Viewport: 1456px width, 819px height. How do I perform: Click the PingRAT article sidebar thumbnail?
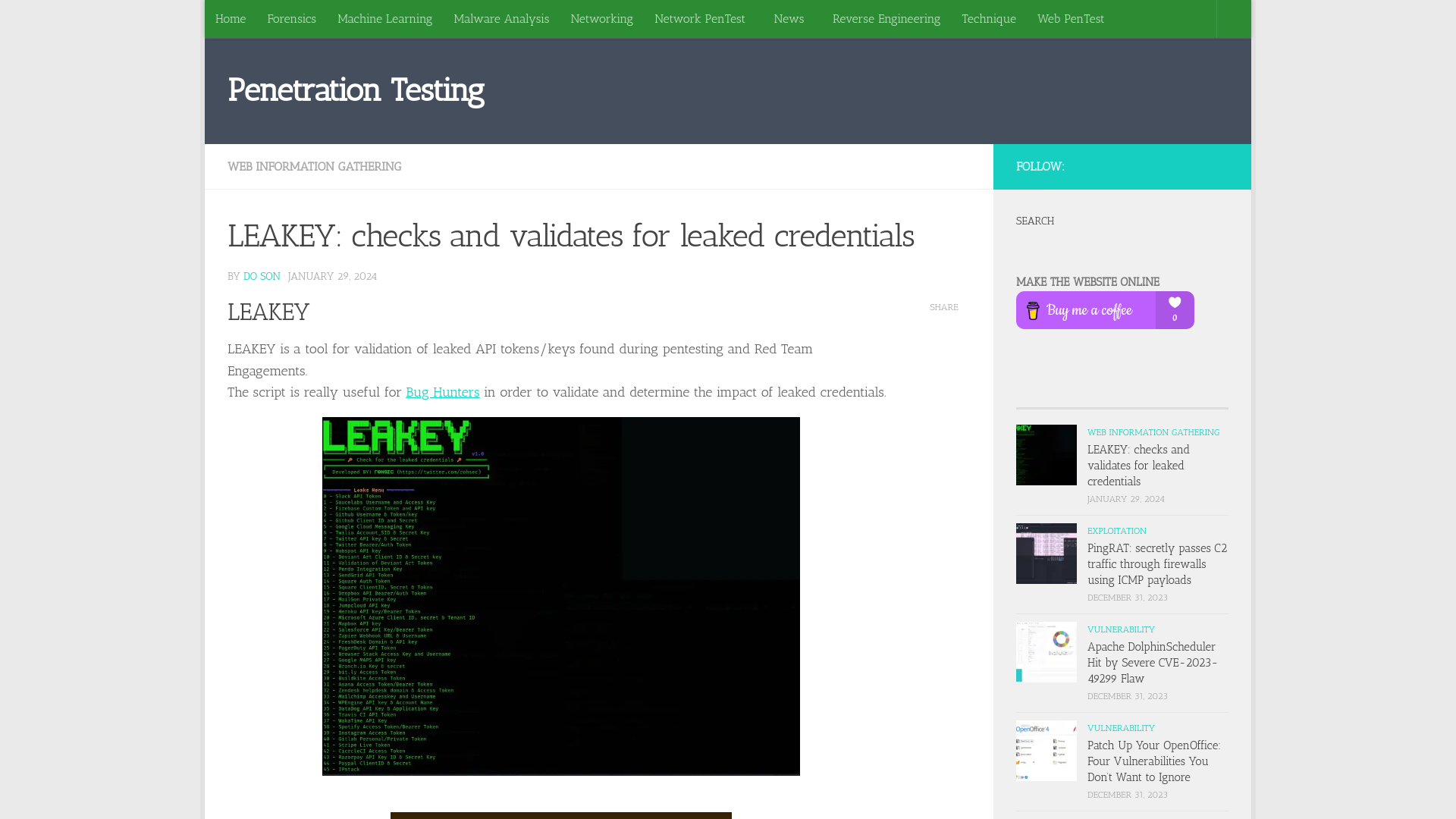pos(1046,553)
